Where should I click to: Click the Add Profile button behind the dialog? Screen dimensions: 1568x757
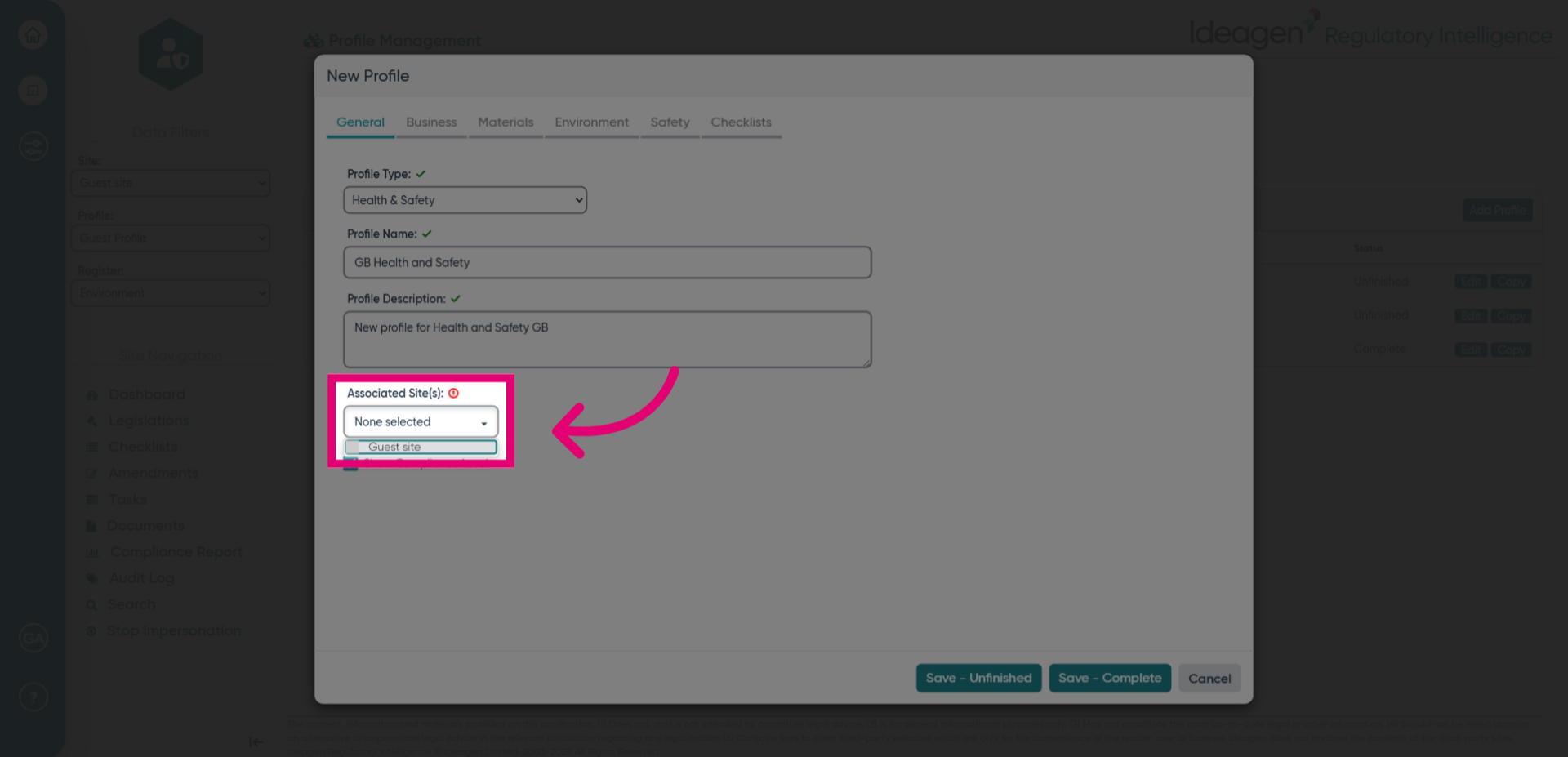pyautogui.click(x=1497, y=210)
